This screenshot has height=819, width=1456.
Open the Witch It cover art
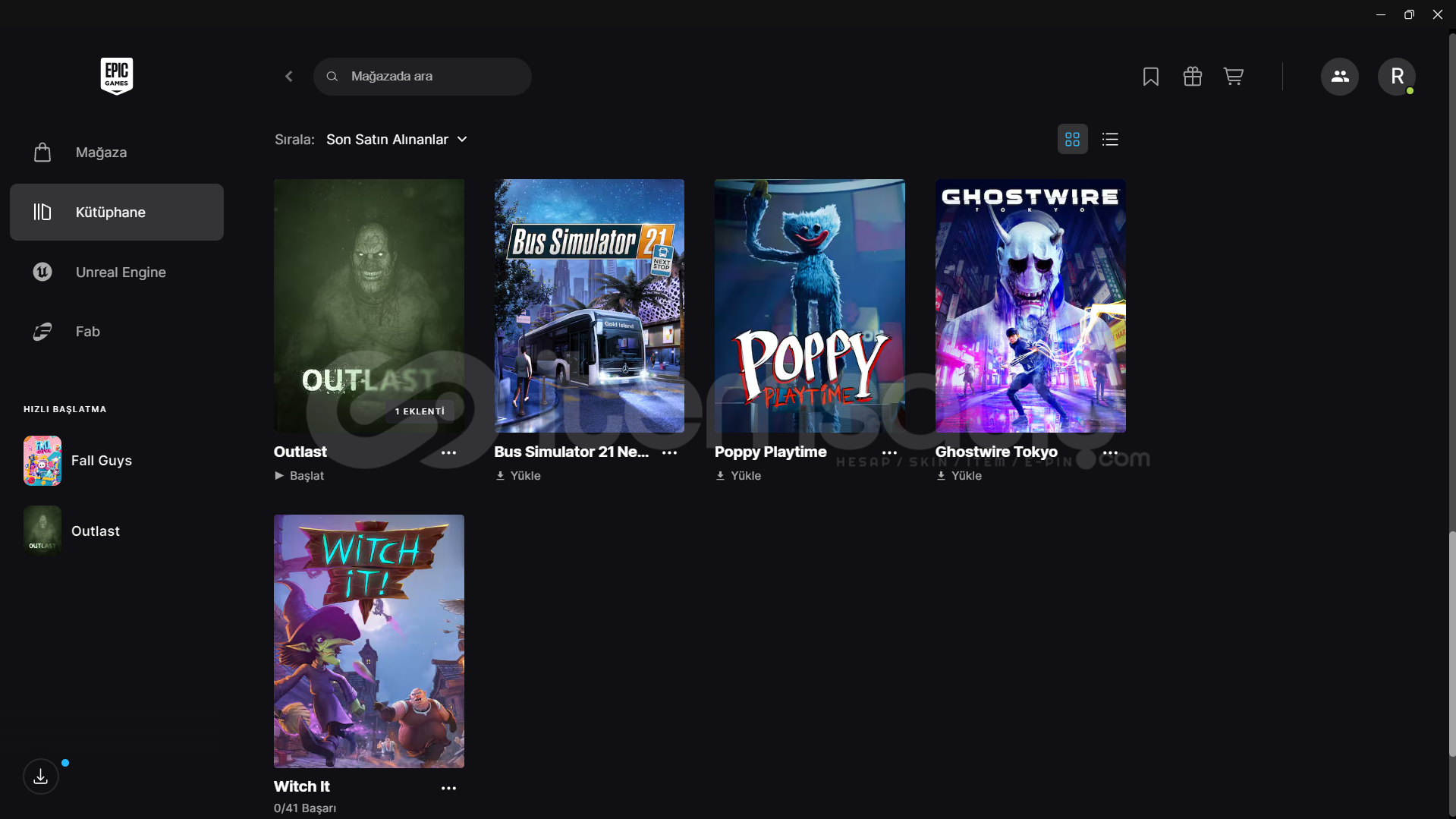tap(369, 641)
